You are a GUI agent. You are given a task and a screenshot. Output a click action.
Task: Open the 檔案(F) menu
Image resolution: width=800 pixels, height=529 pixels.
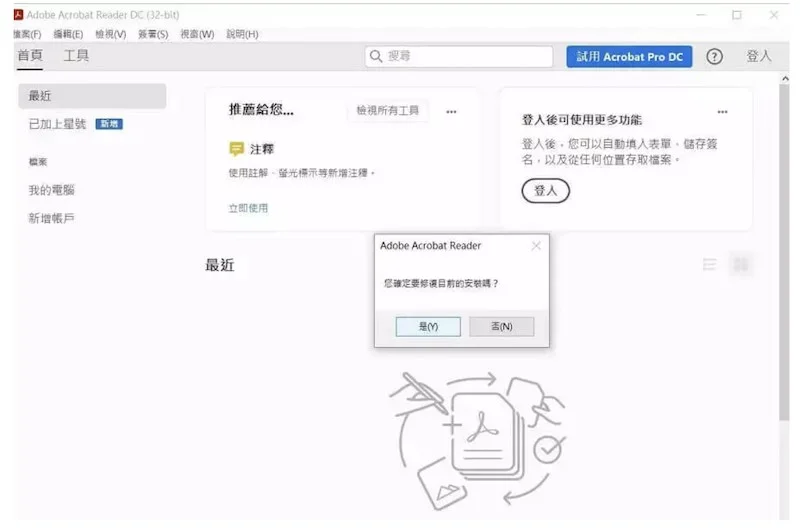click(x=27, y=34)
